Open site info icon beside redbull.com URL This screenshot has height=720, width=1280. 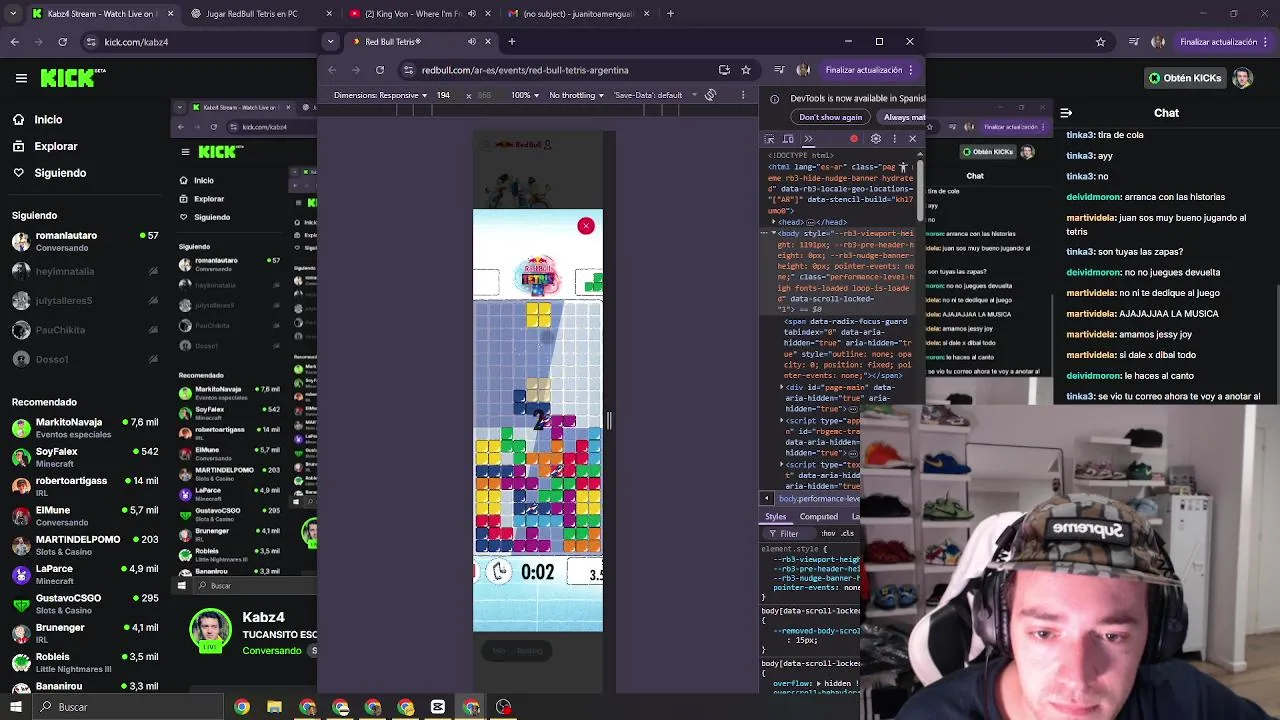pos(408,70)
